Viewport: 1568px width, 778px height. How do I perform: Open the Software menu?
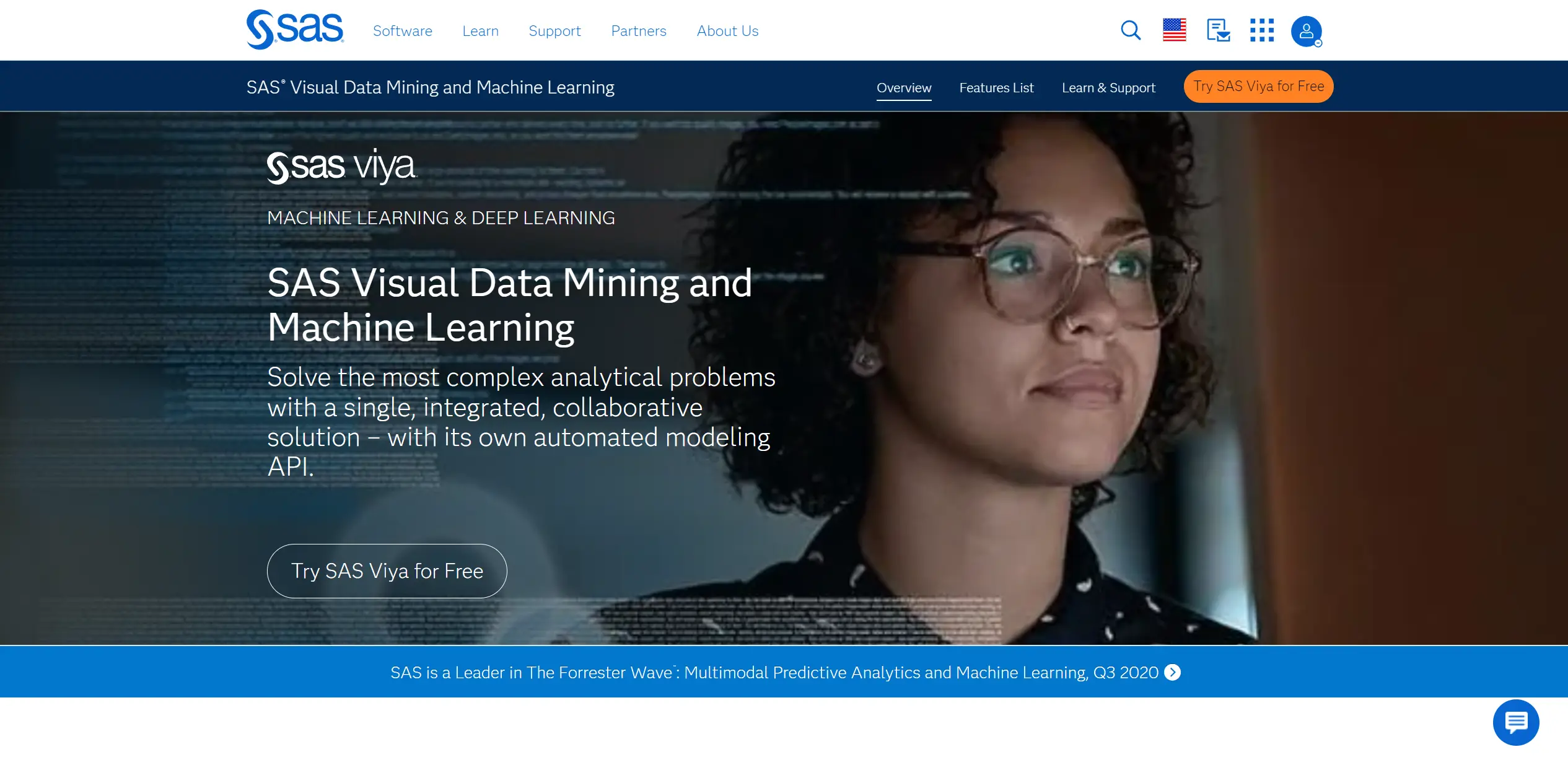click(403, 31)
